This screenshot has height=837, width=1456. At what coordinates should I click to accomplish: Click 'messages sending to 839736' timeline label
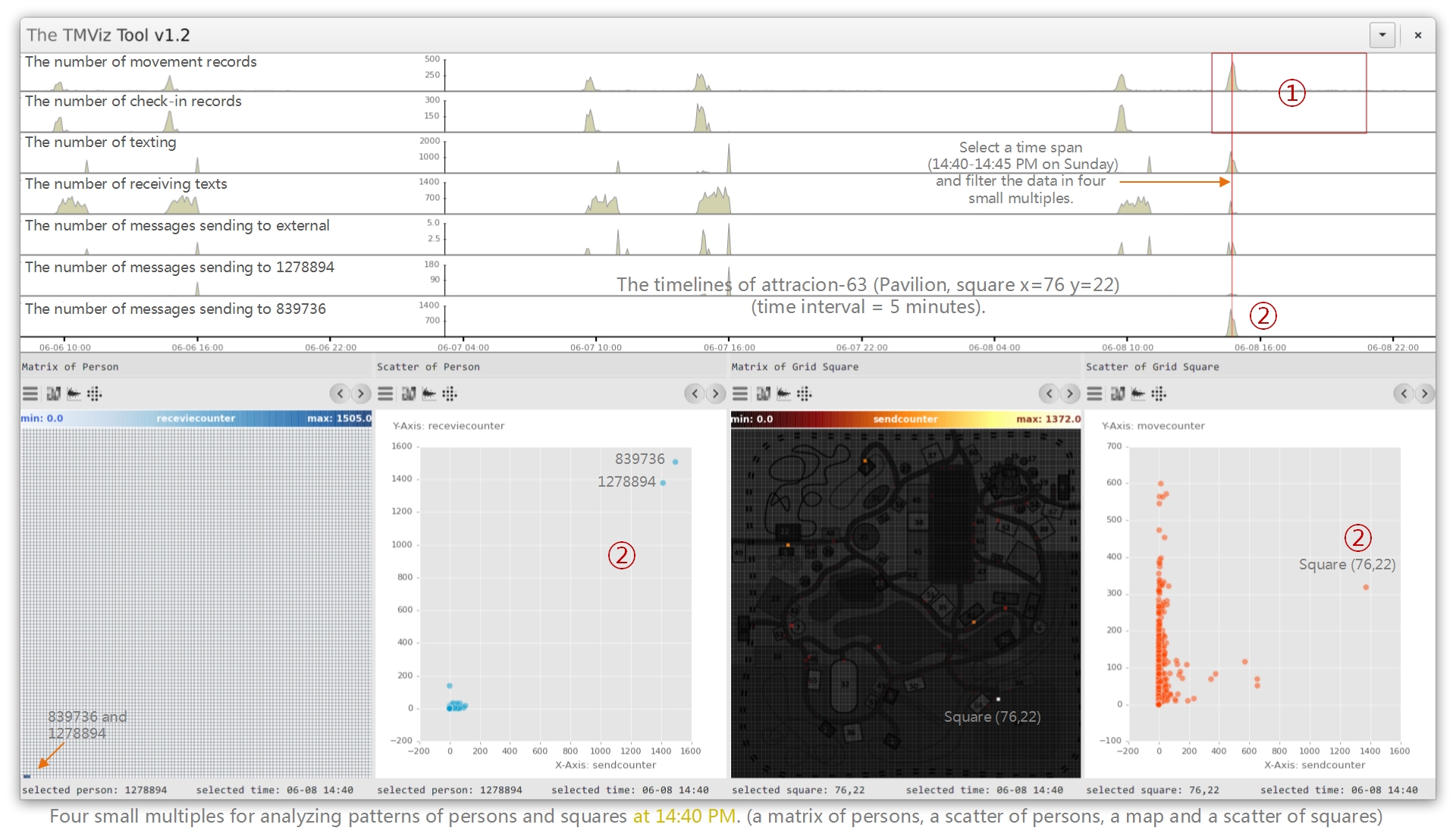tap(175, 309)
